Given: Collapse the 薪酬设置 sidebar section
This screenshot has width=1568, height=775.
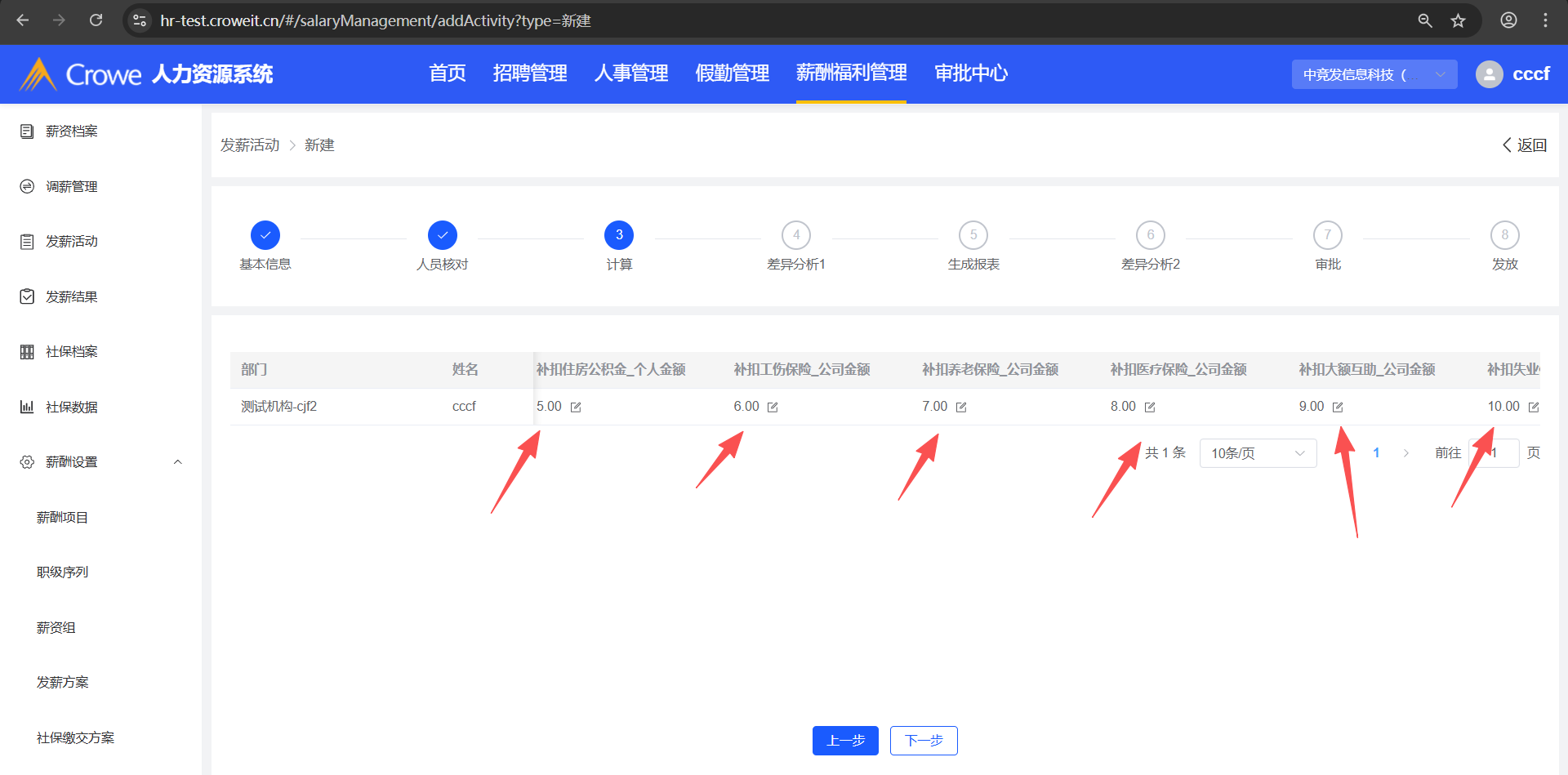Looking at the screenshot, I should tap(177, 462).
